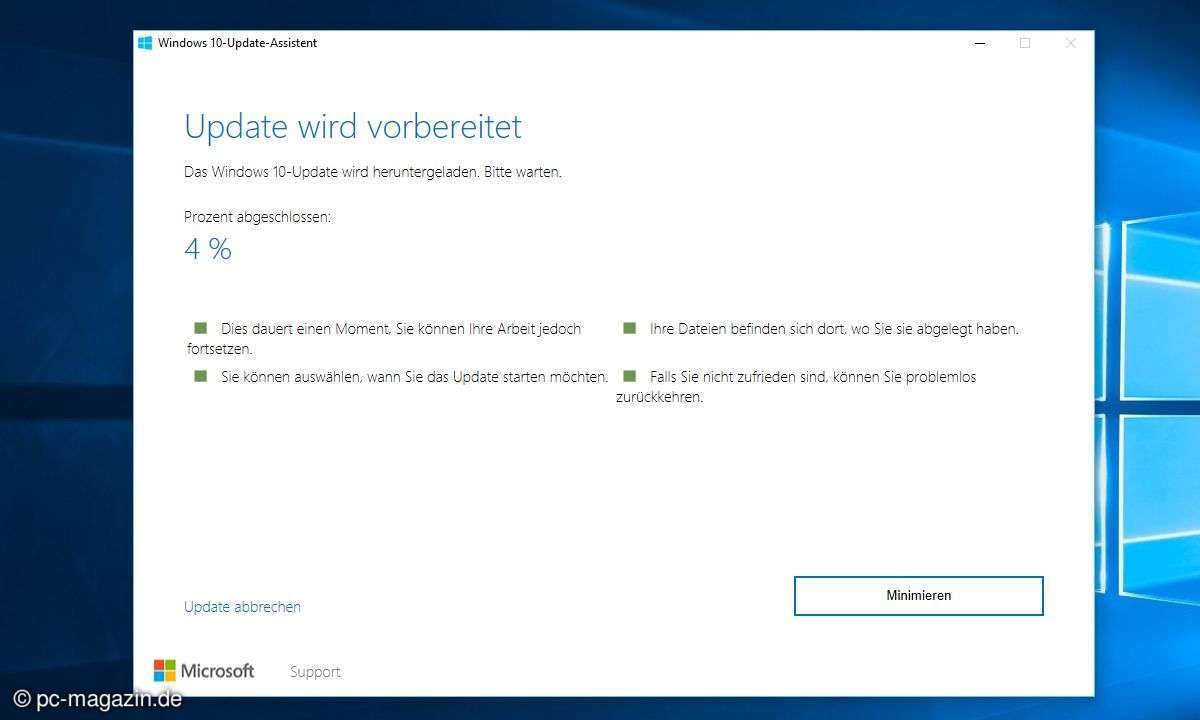
Task: Close the Update-Assistent window
Action: pos(1070,43)
